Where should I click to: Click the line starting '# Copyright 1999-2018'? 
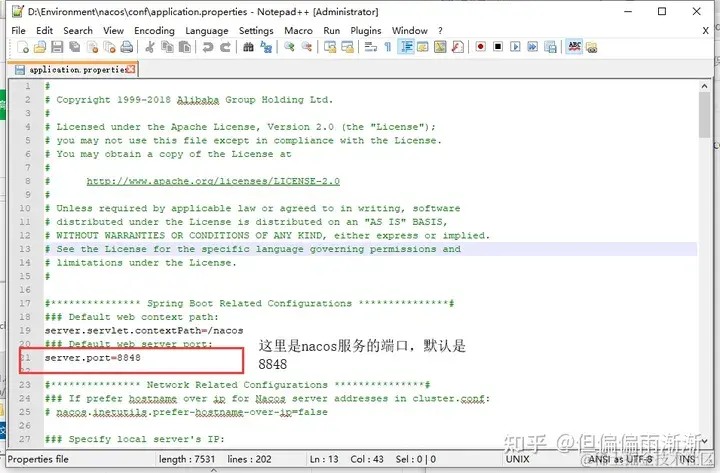tap(189, 100)
